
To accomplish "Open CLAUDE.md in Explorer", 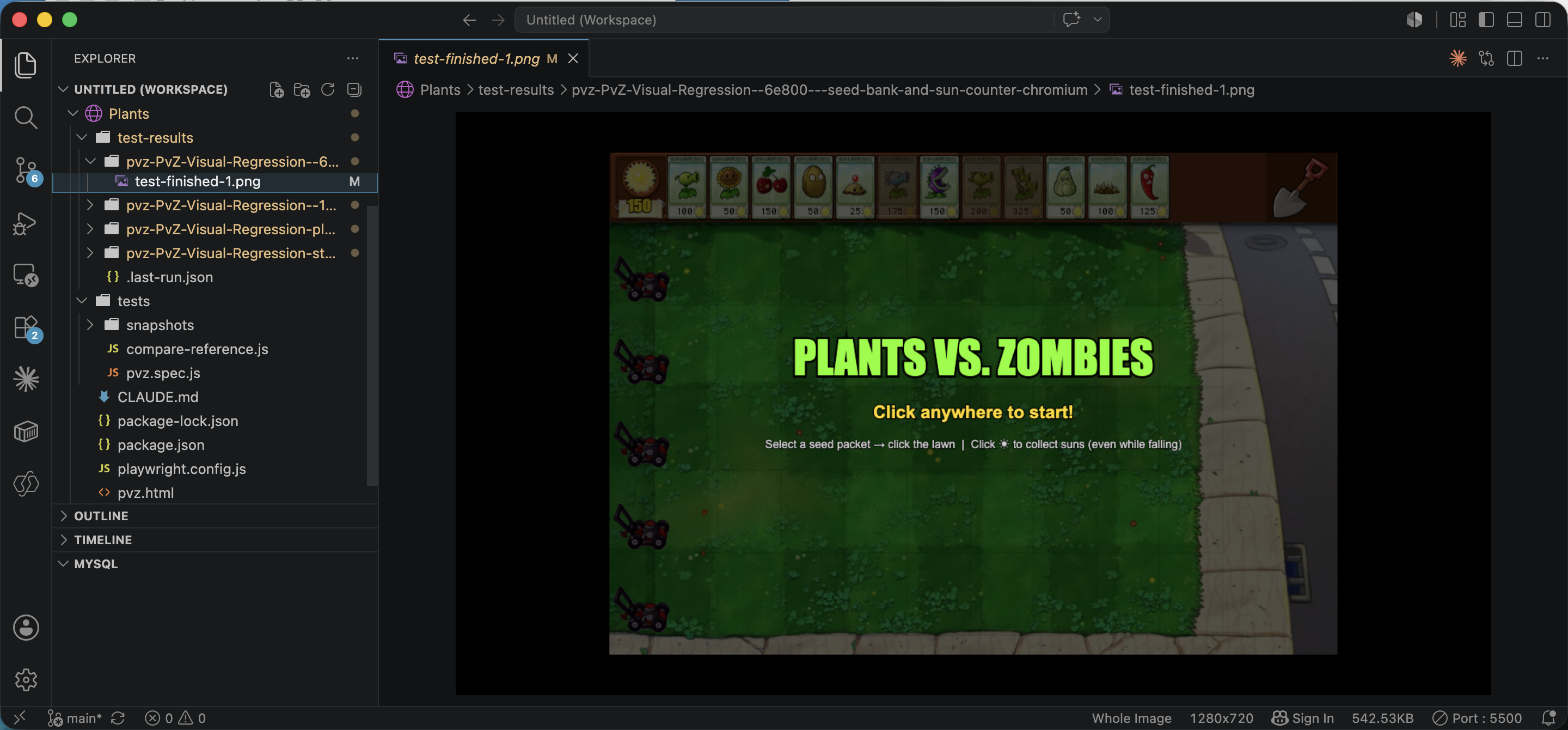I will (158, 397).
